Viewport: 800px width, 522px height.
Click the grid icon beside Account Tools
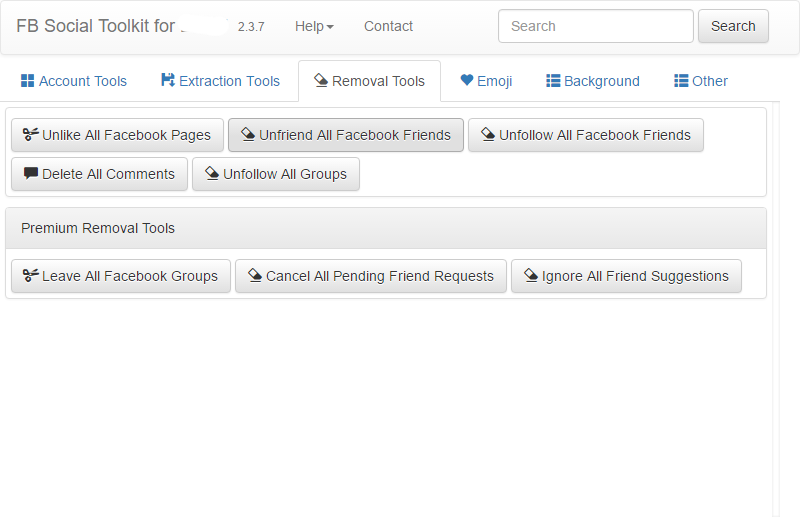[28, 81]
